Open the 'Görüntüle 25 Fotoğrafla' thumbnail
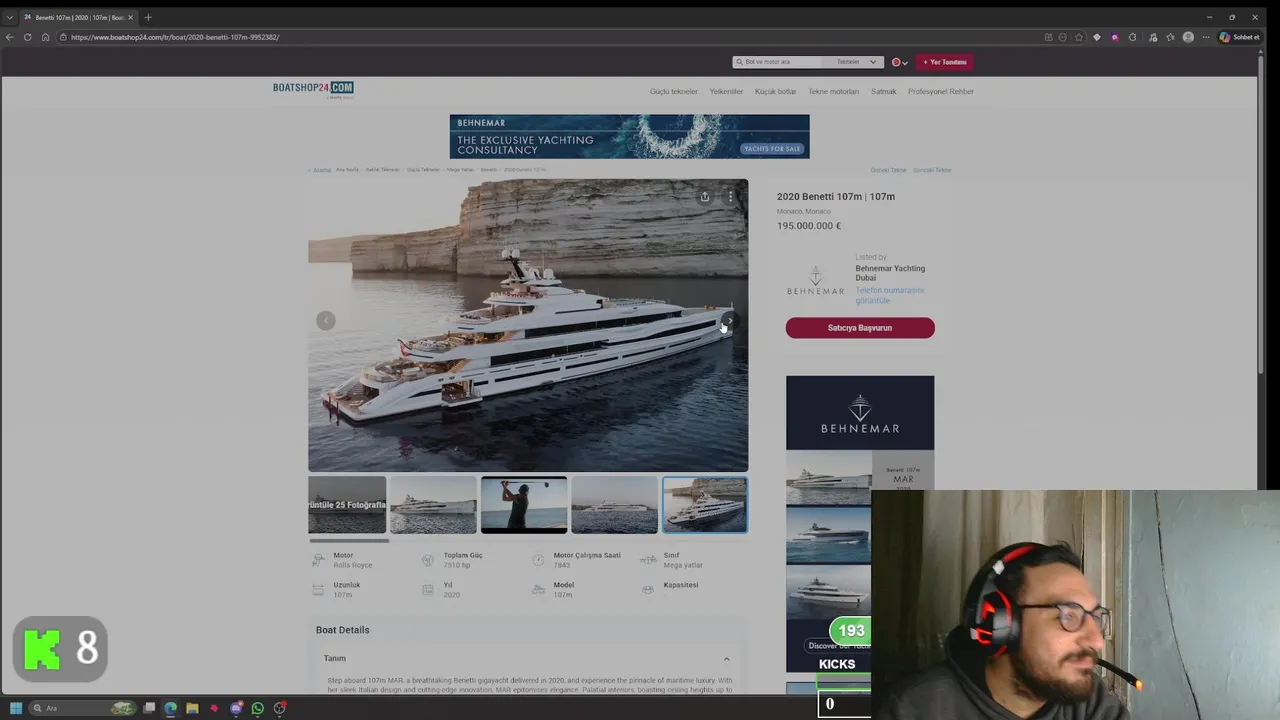 (347, 505)
